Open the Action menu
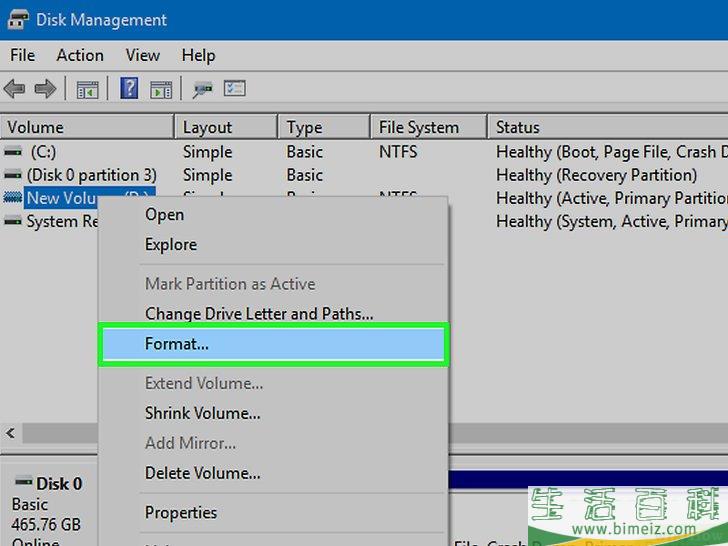 click(x=79, y=55)
